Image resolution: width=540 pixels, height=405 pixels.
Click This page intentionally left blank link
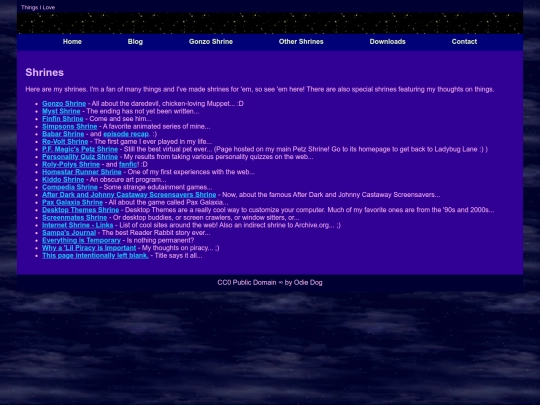click(x=95, y=255)
